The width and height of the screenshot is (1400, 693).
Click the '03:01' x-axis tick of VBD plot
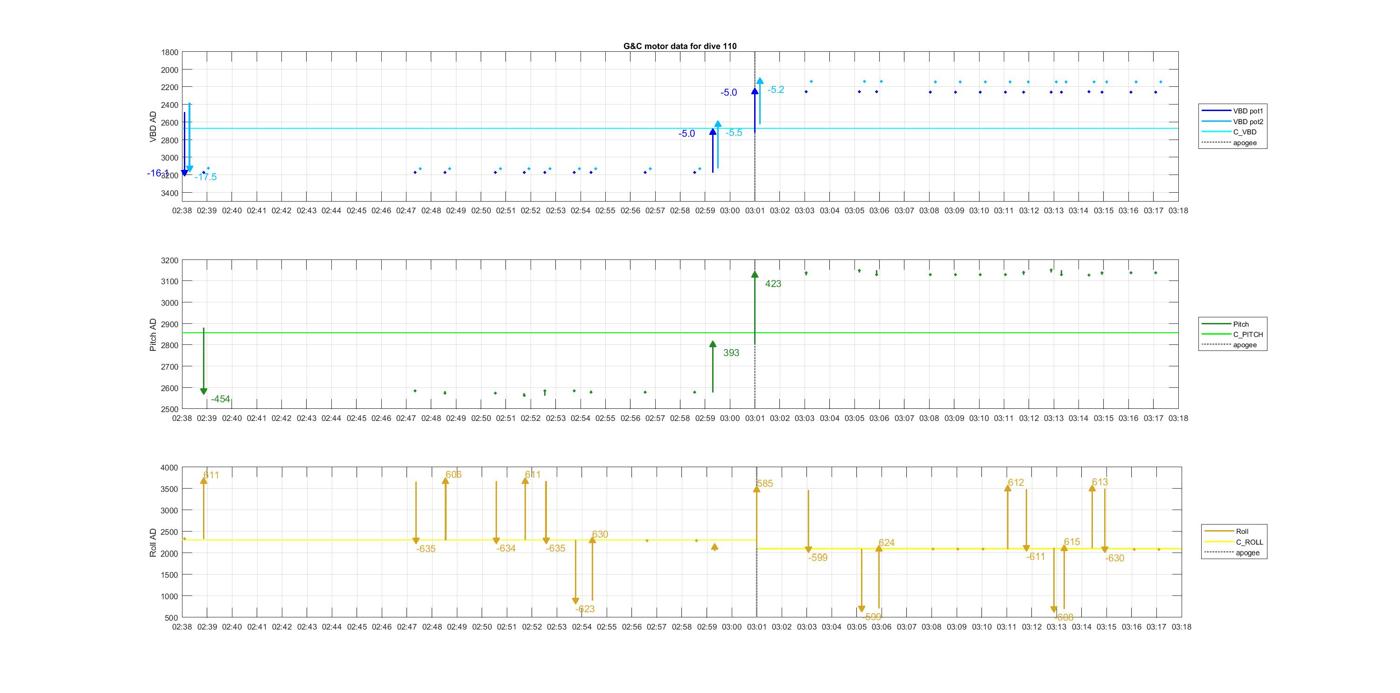tap(754, 210)
